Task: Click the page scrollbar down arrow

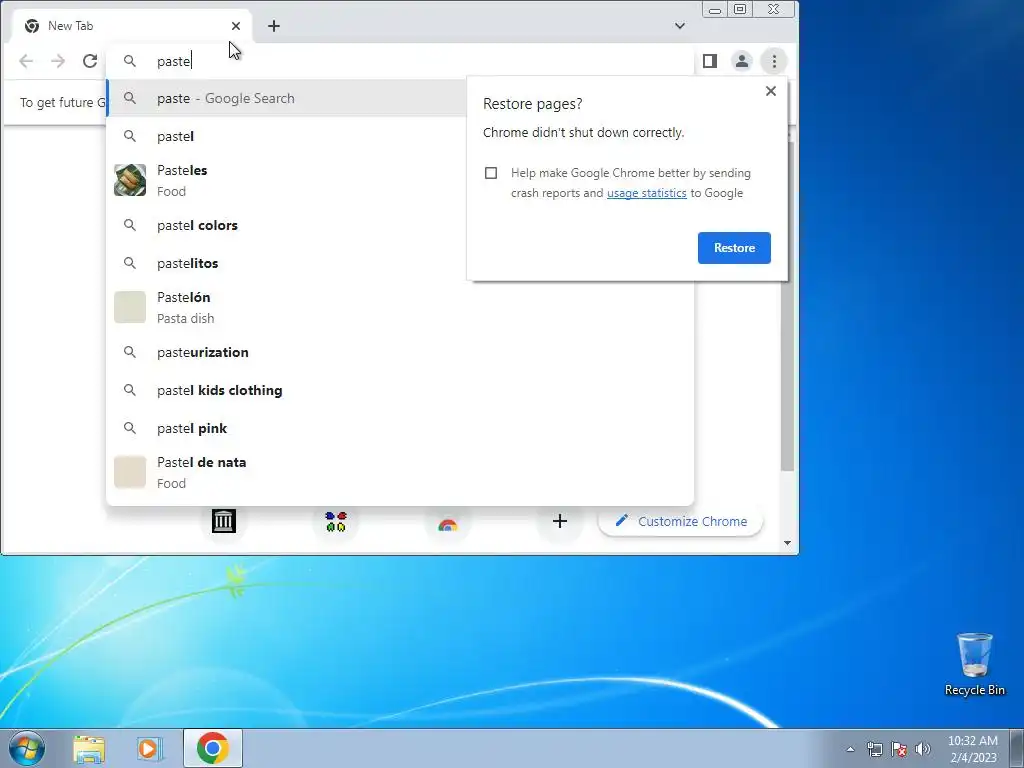Action: pyautogui.click(x=787, y=543)
